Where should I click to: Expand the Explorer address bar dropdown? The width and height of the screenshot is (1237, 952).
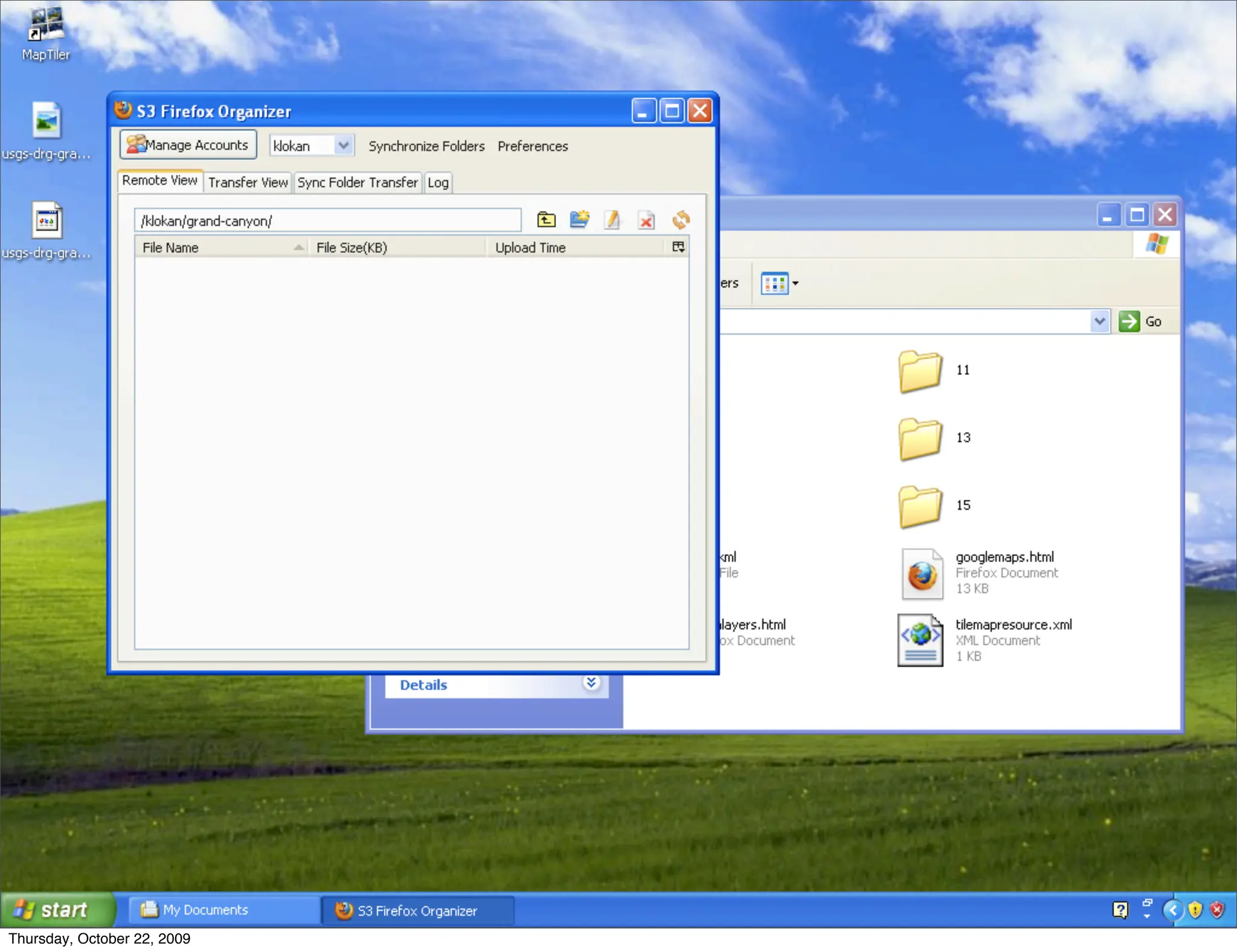pyautogui.click(x=1099, y=321)
